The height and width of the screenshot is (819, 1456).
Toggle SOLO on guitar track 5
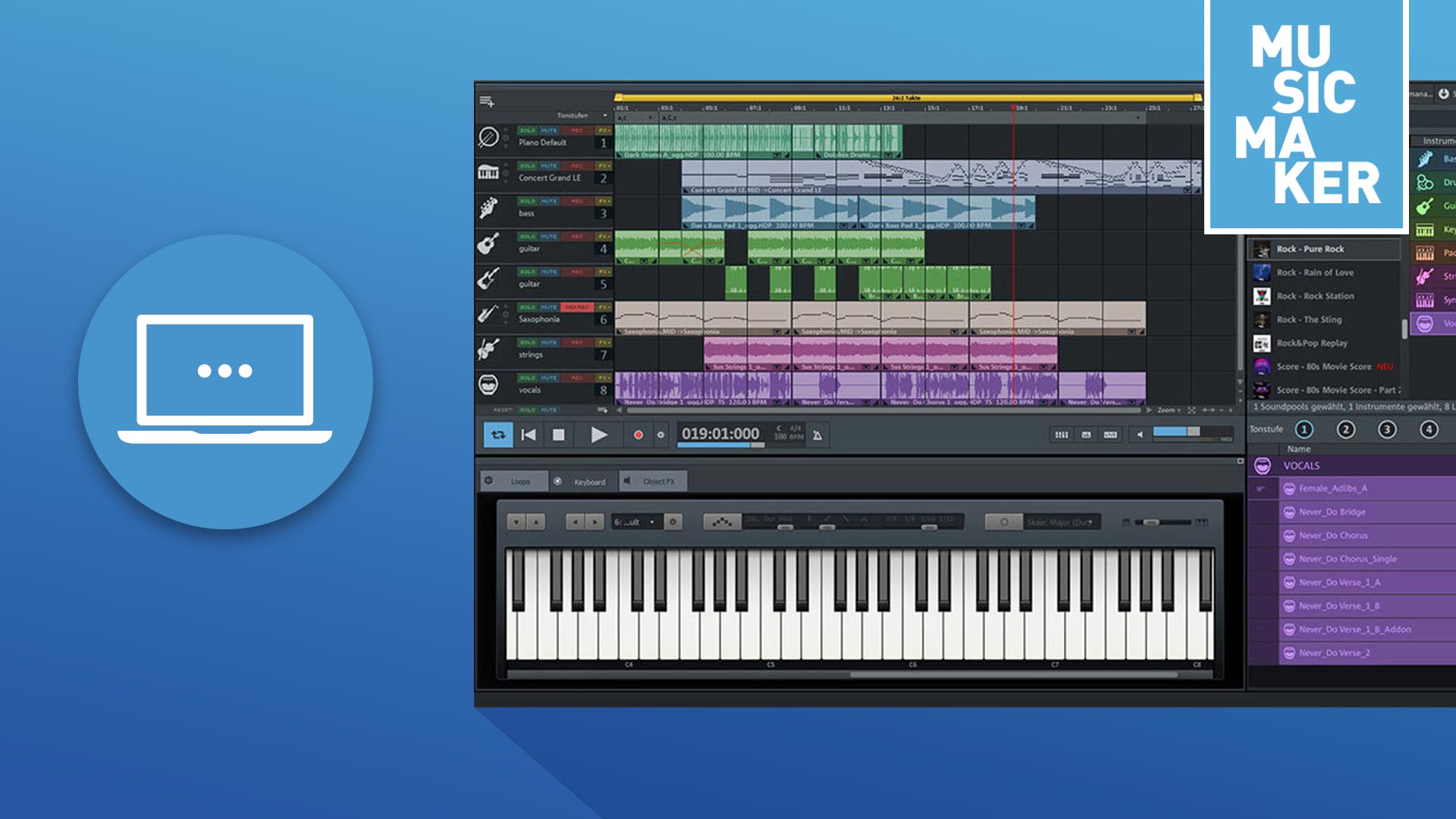(x=528, y=271)
